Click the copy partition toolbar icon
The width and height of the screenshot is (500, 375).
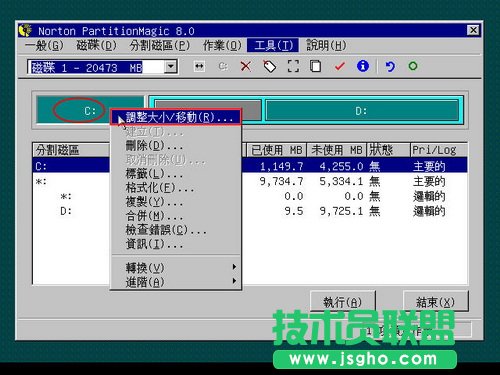pyautogui.click(x=316, y=66)
